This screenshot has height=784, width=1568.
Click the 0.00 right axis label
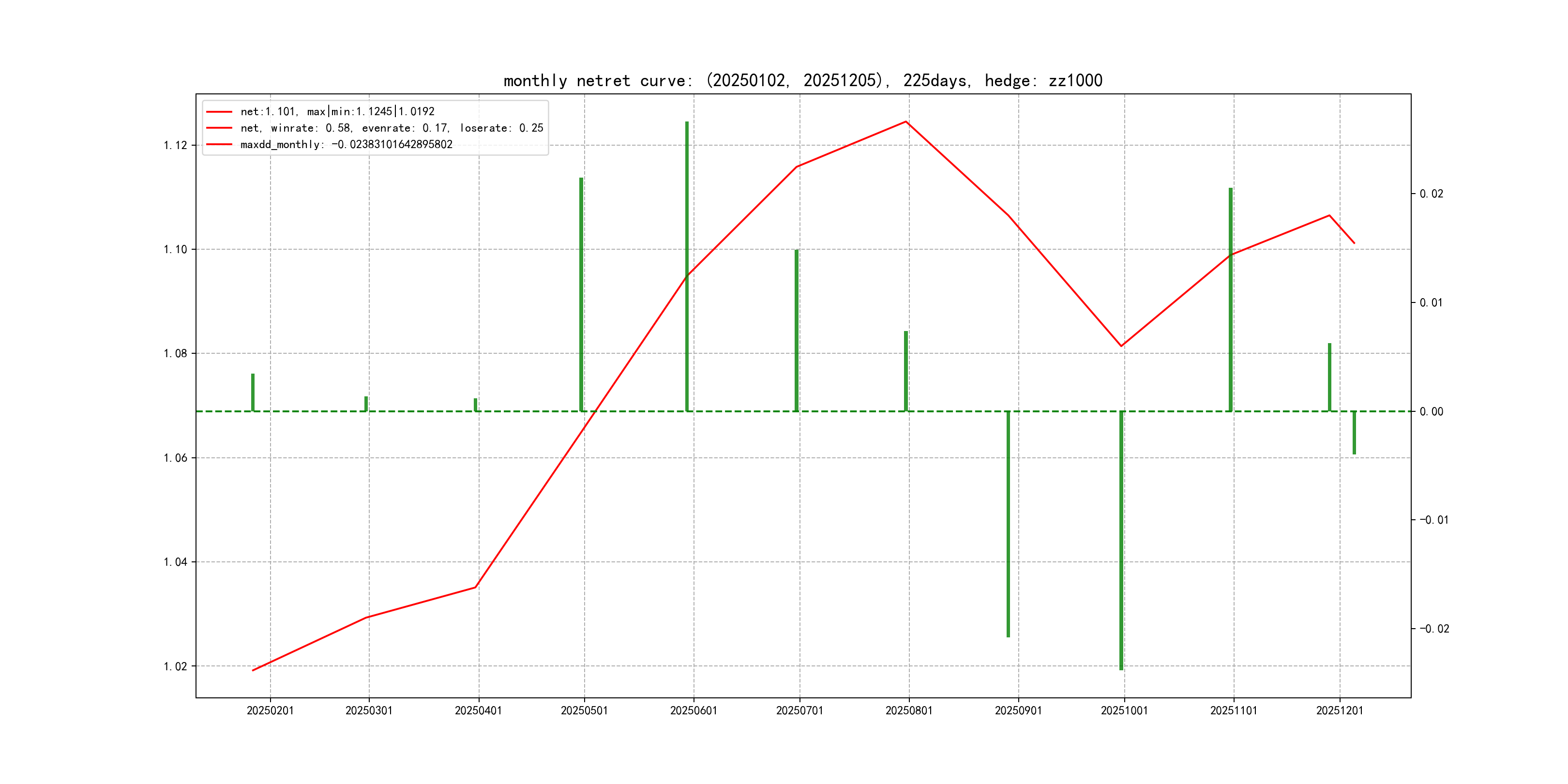[x=1431, y=411]
